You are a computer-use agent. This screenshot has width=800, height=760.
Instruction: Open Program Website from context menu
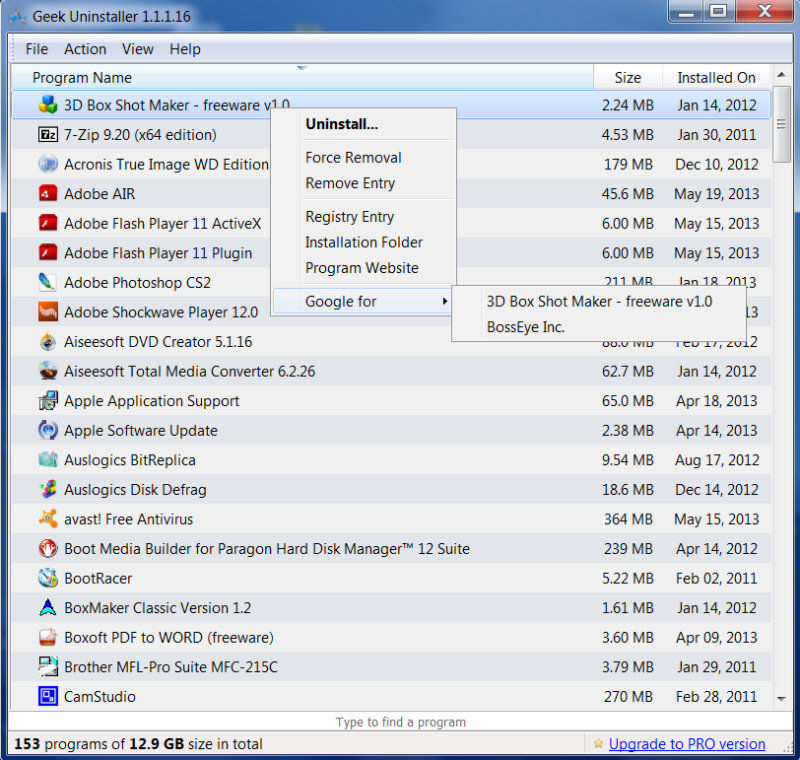(x=364, y=268)
